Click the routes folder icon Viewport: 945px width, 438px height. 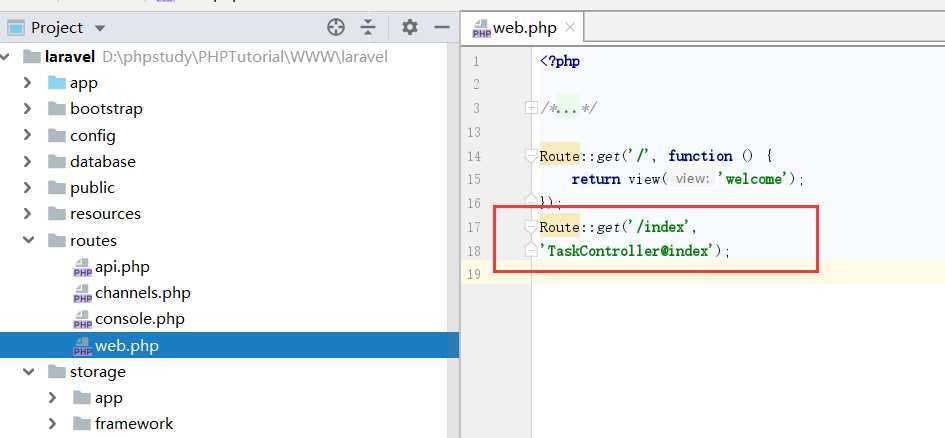57,240
